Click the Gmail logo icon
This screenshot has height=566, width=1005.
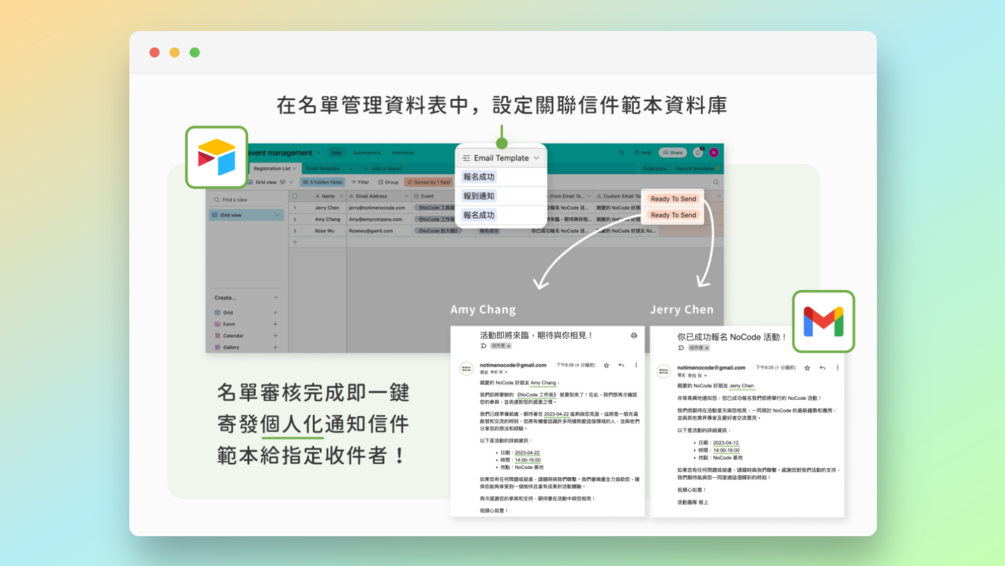point(824,321)
